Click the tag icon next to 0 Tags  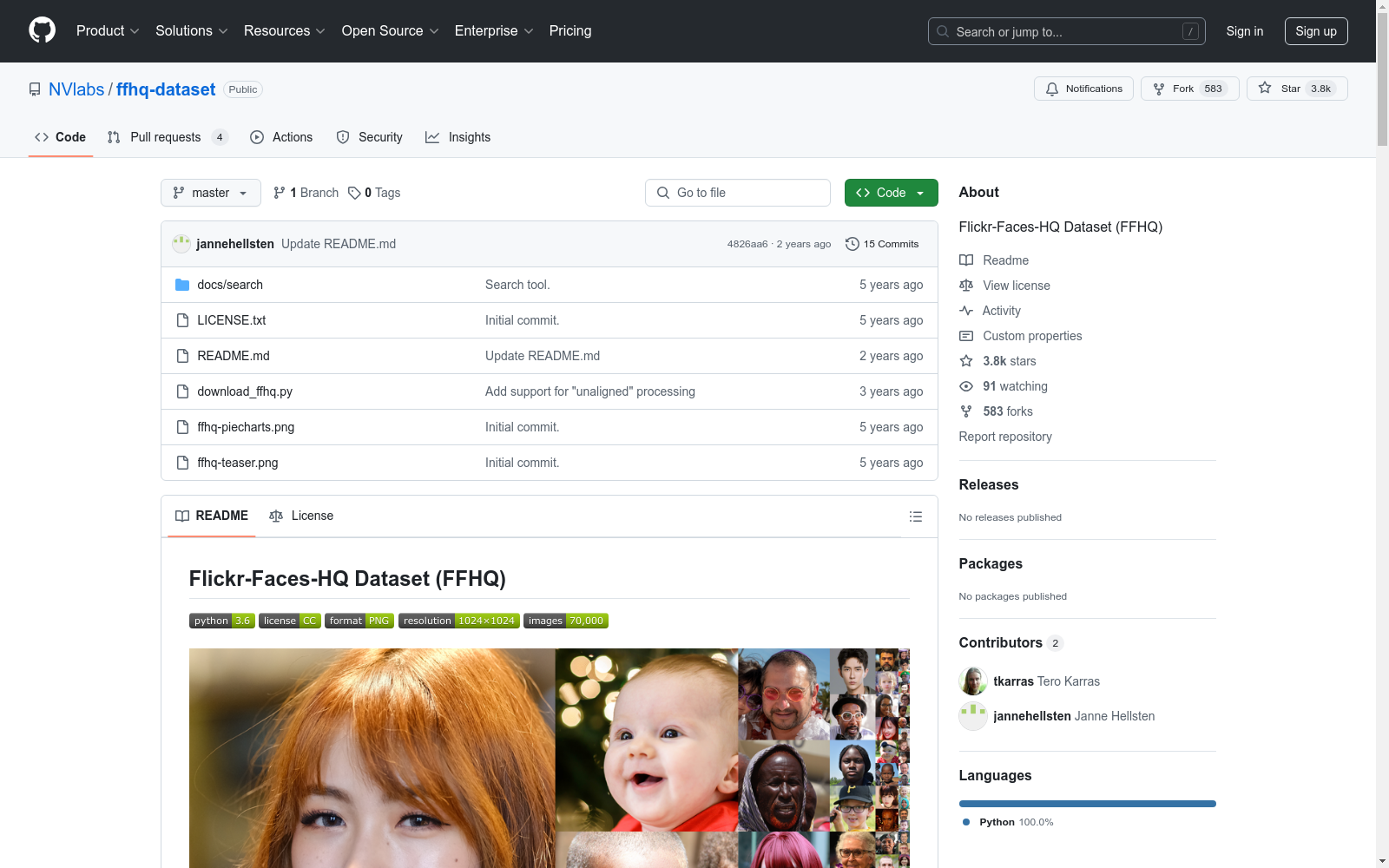[354, 193]
